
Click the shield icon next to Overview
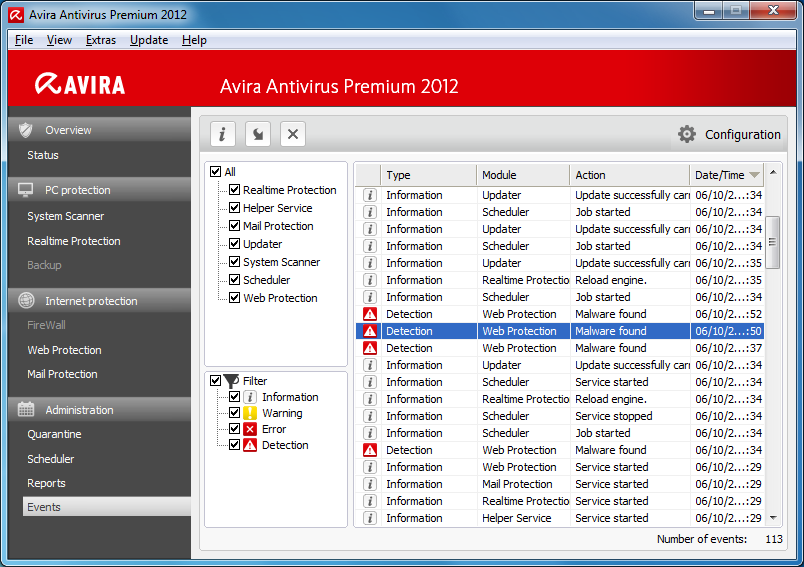[x=26, y=130]
